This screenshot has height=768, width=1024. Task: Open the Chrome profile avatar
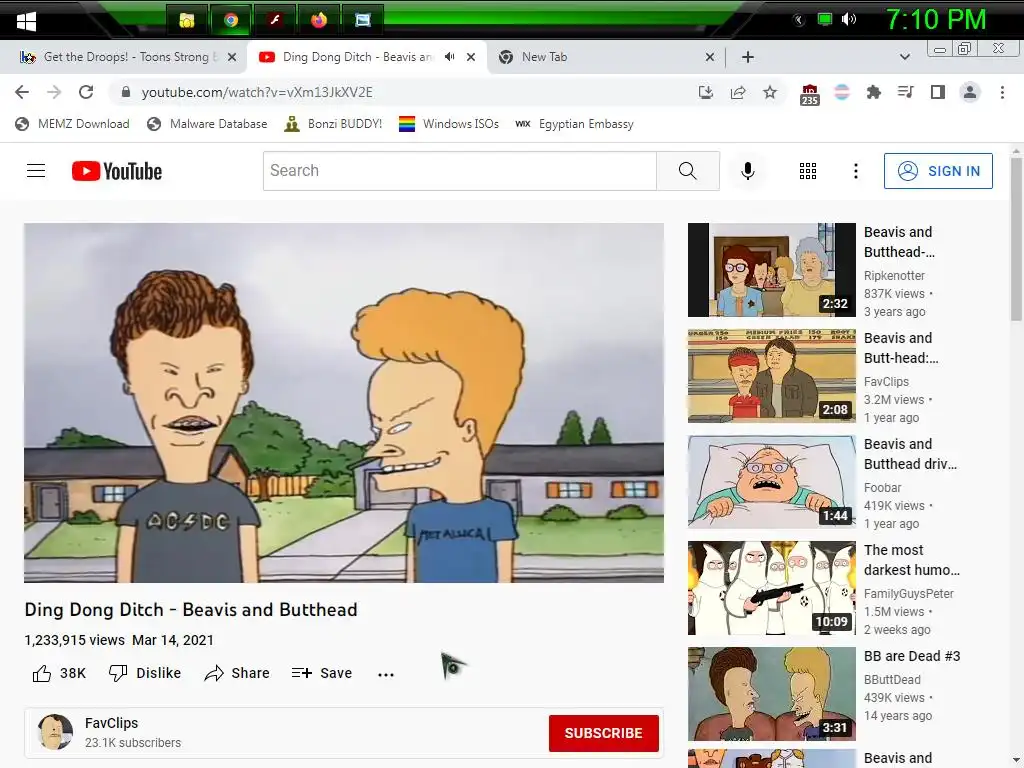coord(970,92)
